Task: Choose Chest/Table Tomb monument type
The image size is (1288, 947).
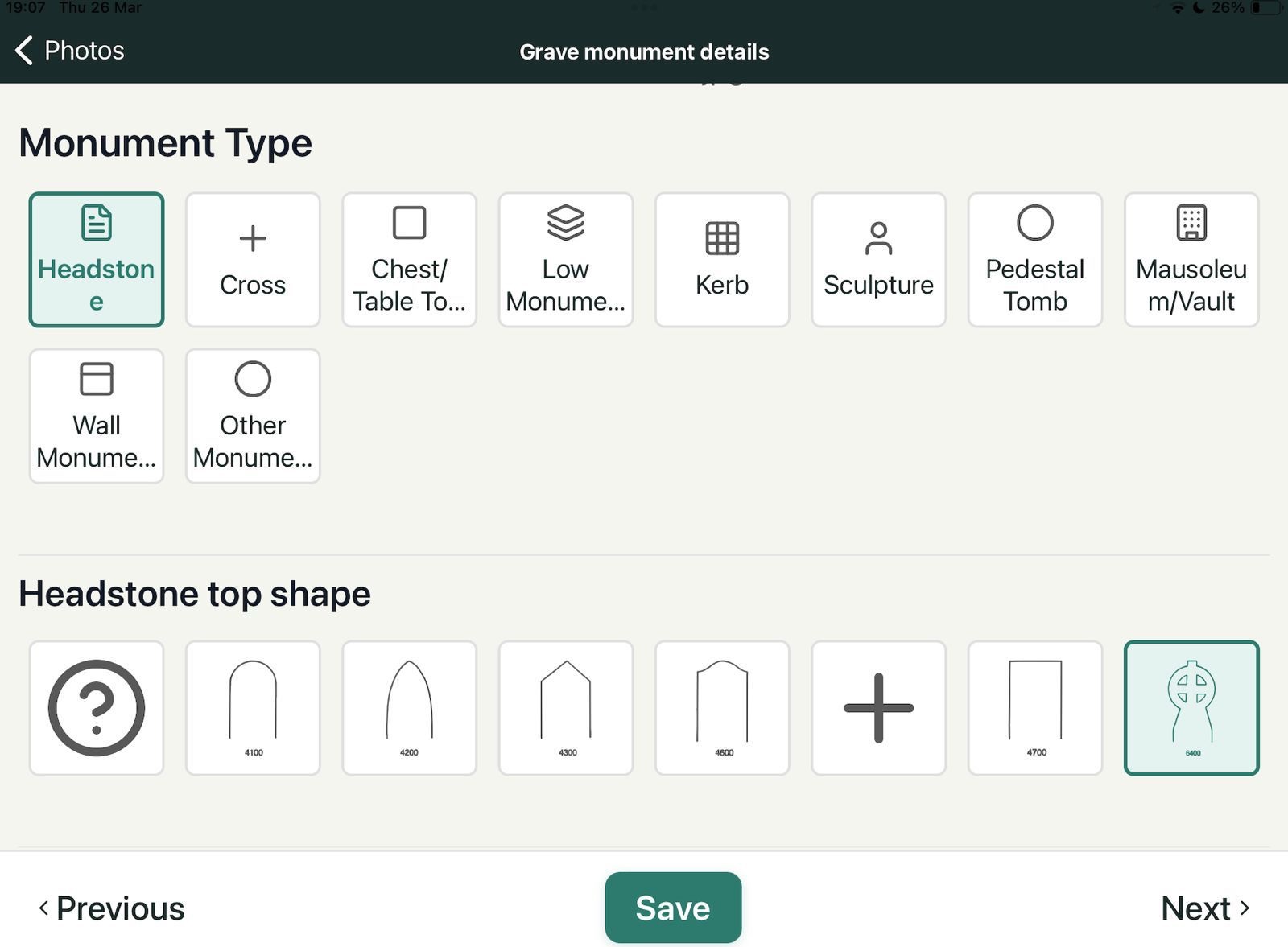Action: 409,260
